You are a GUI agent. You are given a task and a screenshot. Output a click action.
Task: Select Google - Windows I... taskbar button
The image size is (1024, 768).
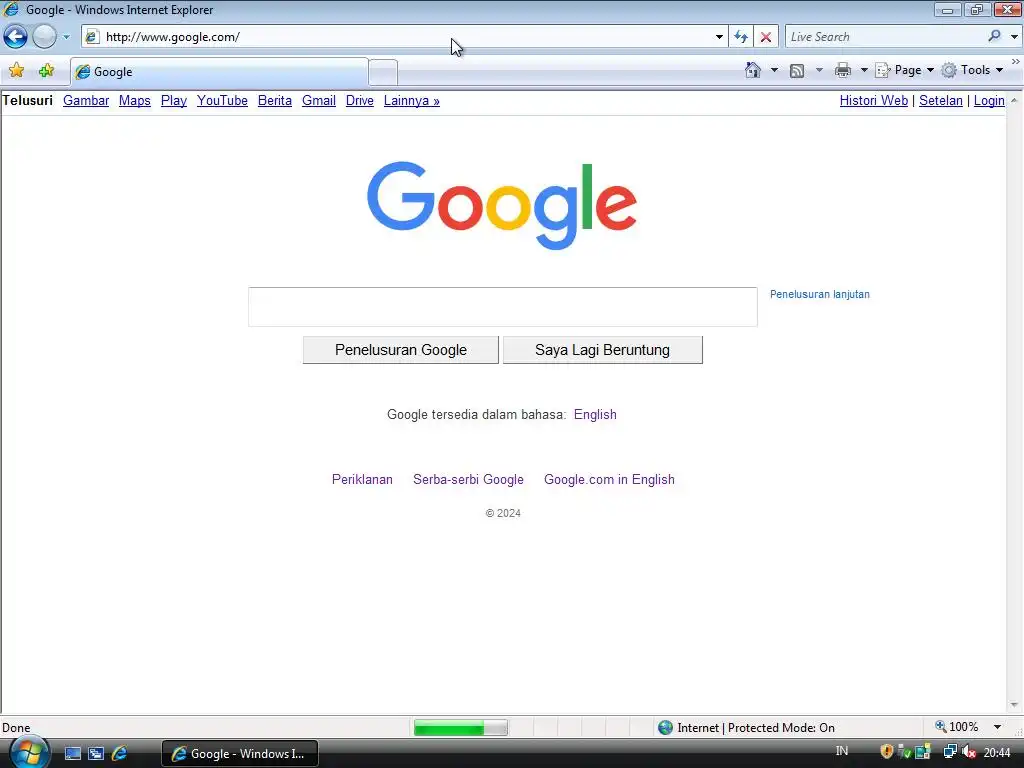point(240,754)
